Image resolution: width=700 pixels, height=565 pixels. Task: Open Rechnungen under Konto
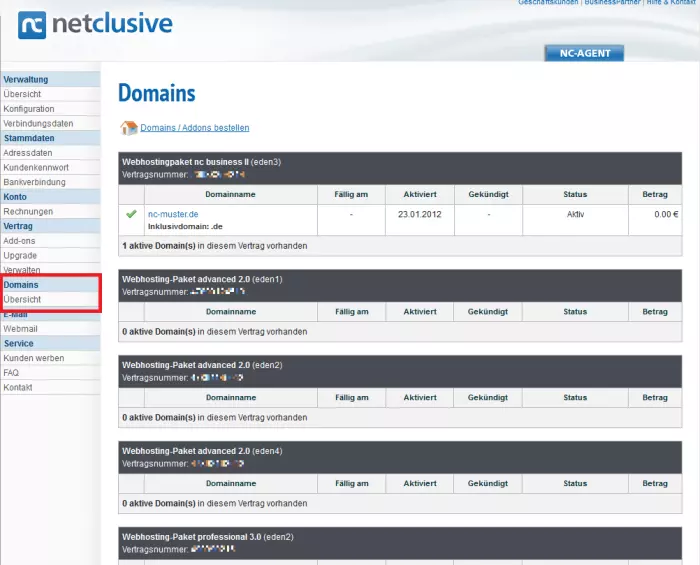[x=28, y=212]
